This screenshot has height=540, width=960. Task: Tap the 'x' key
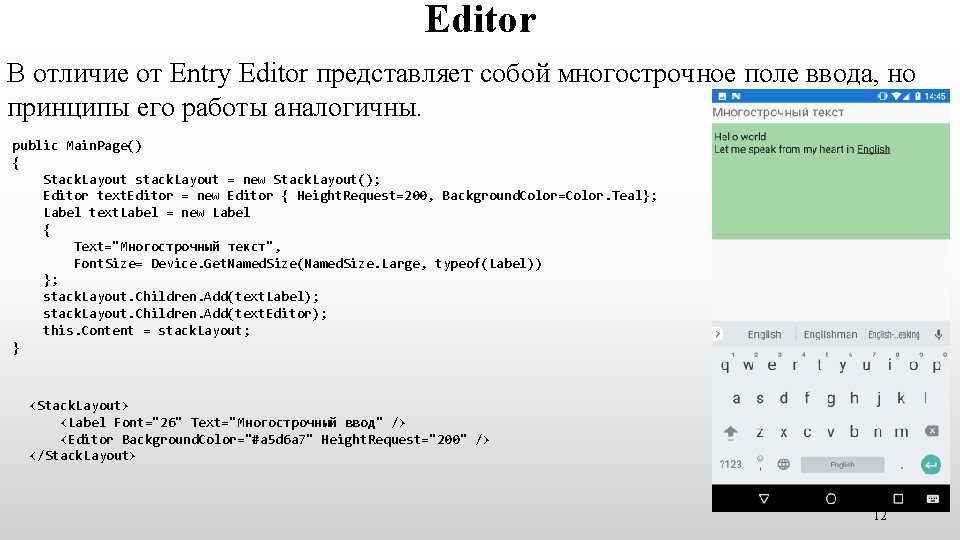(x=784, y=432)
